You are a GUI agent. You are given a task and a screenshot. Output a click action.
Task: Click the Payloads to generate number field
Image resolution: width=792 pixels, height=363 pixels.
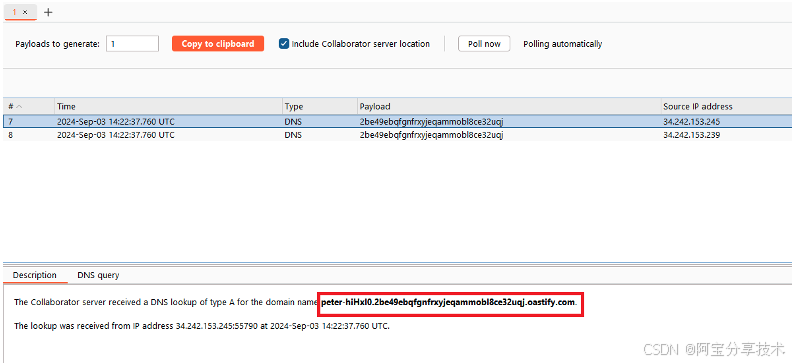pyautogui.click(x=132, y=44)
